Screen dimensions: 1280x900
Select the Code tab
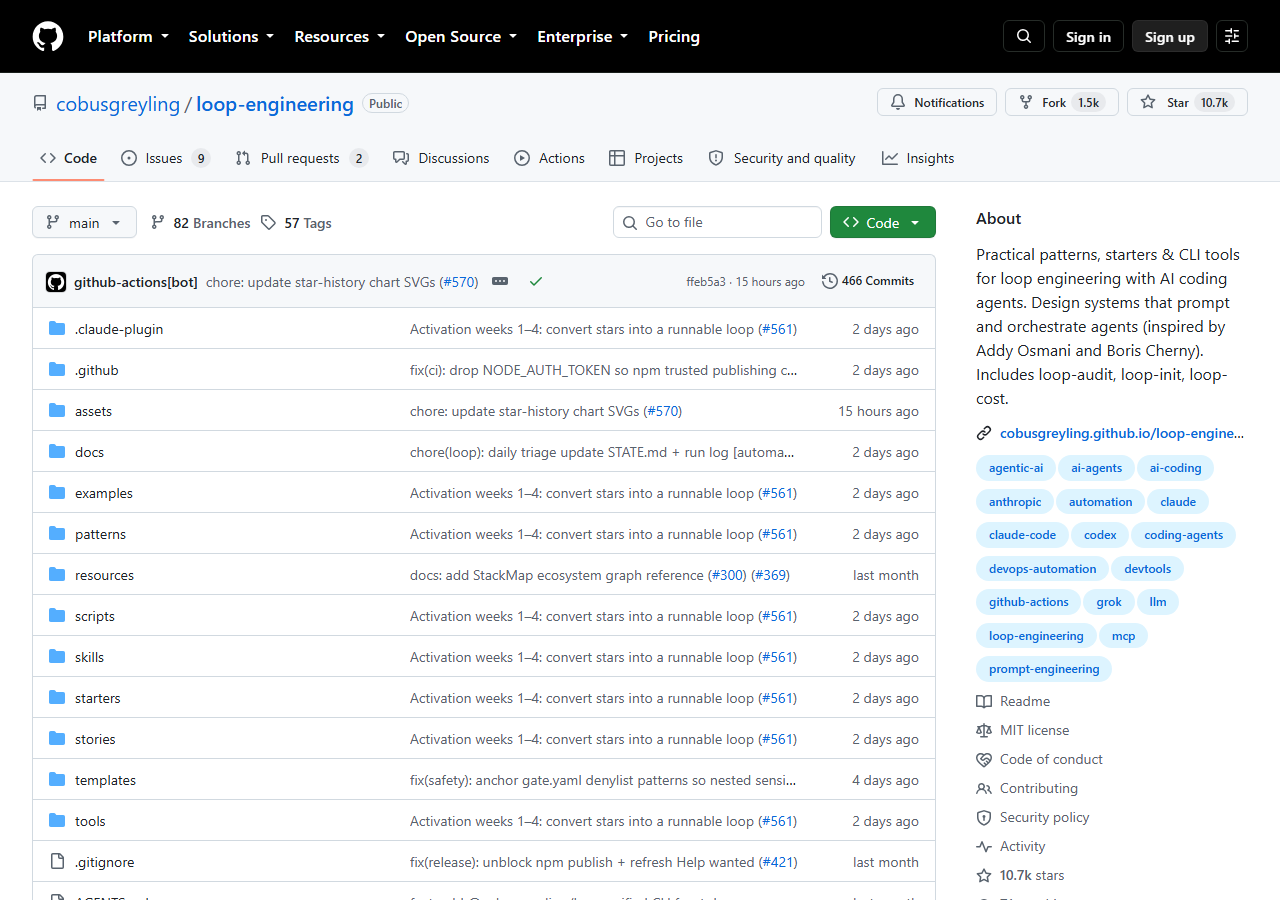(x=68, y=158)
